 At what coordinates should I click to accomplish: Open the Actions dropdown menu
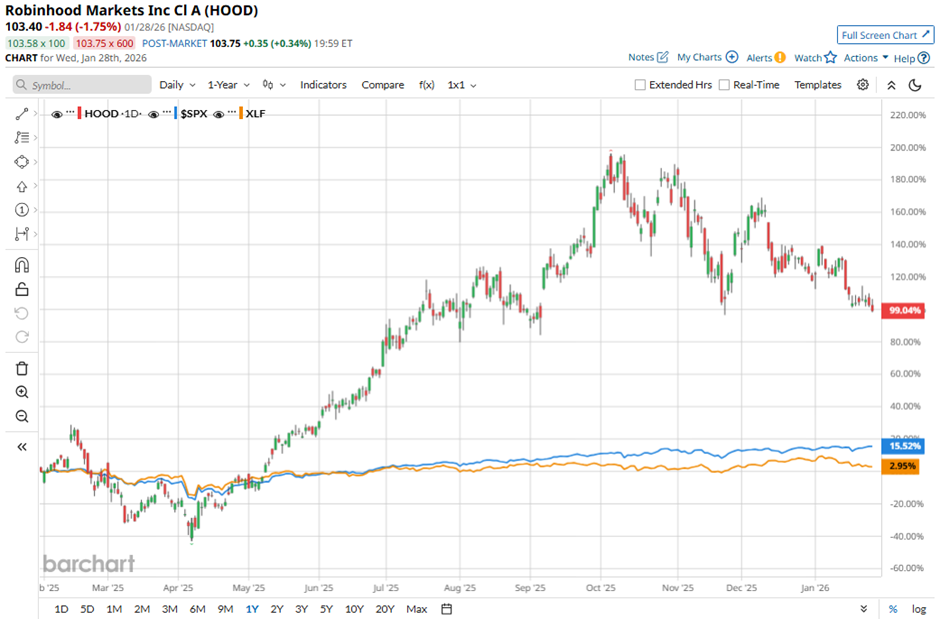[865, 58]
